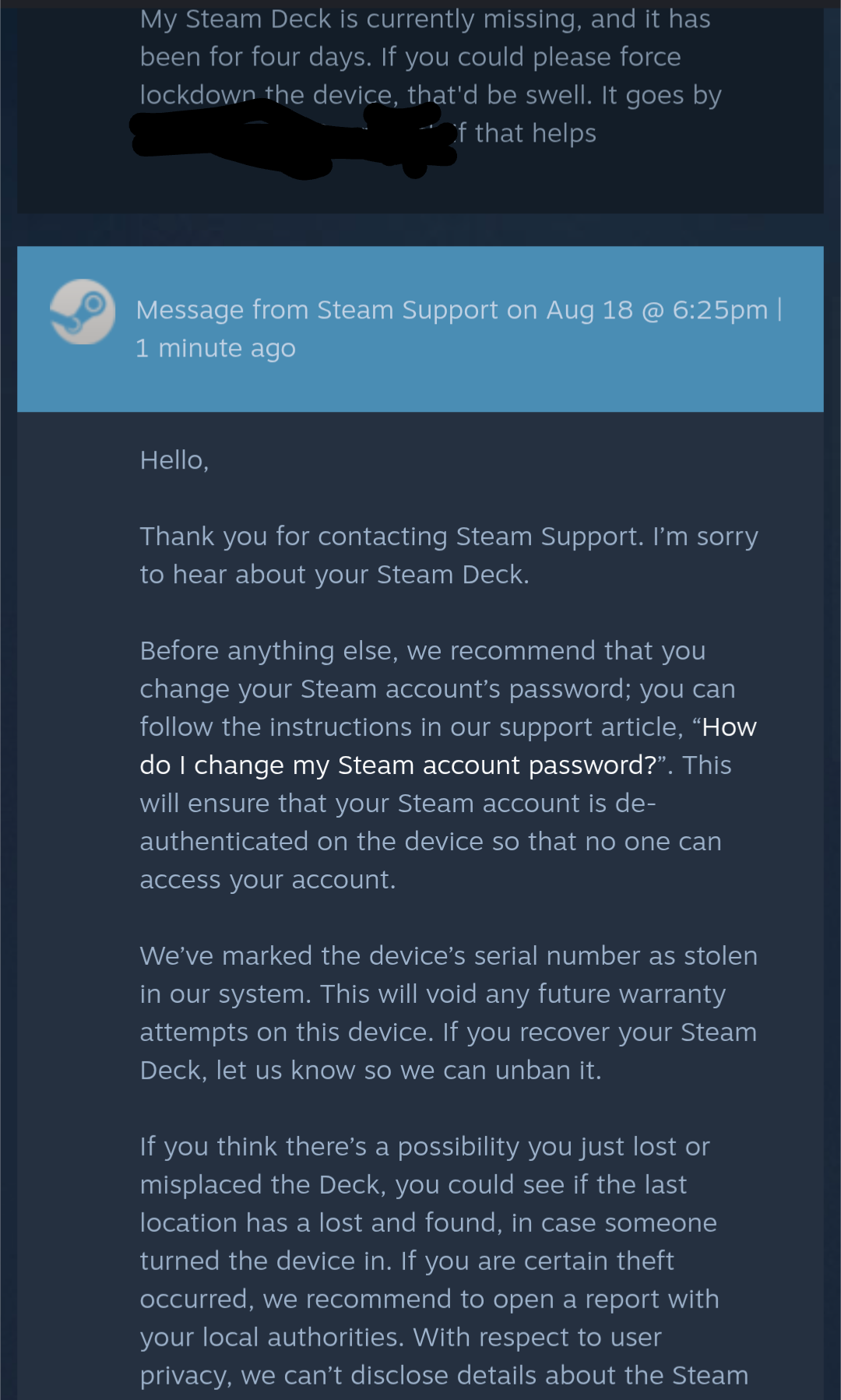
Task: Click the "If you think there's a possibility" text
Action: (424, 1147)
